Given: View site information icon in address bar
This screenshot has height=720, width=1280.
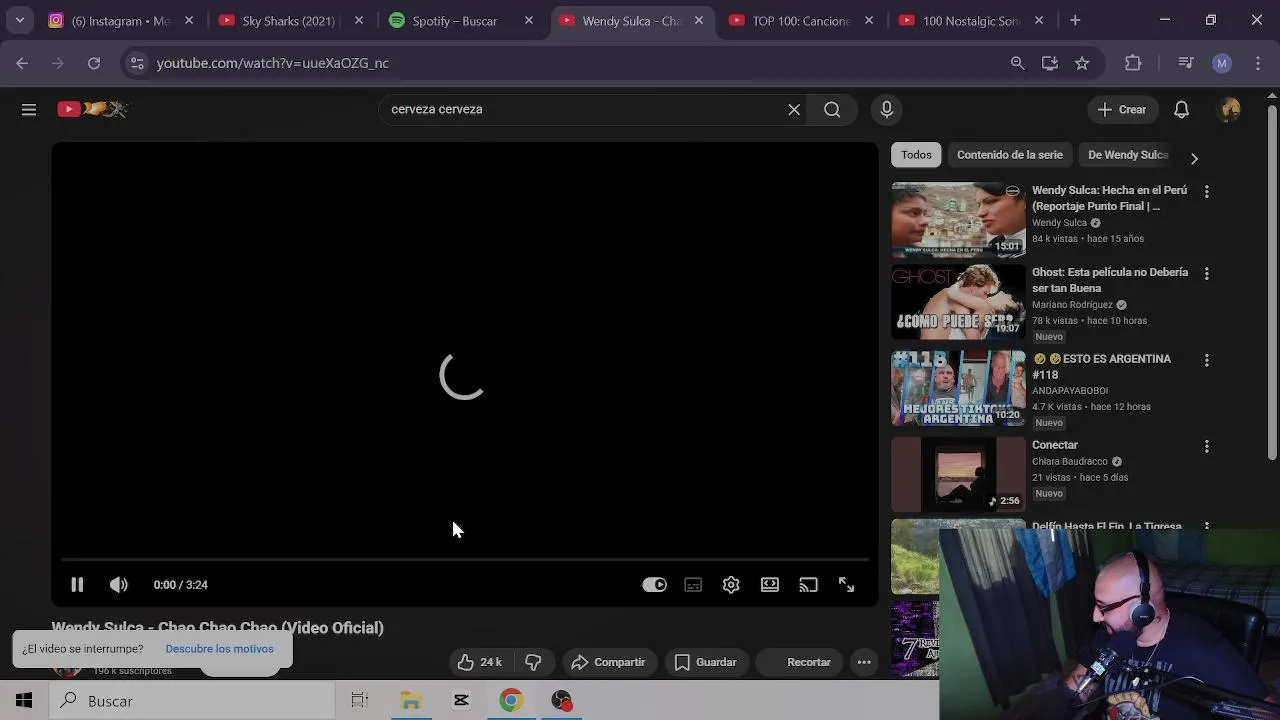Looking at the screenshot, I should point(138,63).
